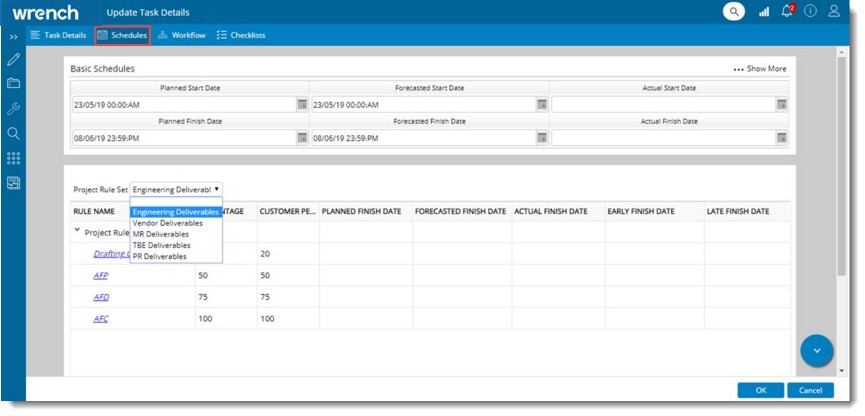Switch to the Task Details tab
The height and width of the screenshot is (416, 865).
[x=58, y=35]
